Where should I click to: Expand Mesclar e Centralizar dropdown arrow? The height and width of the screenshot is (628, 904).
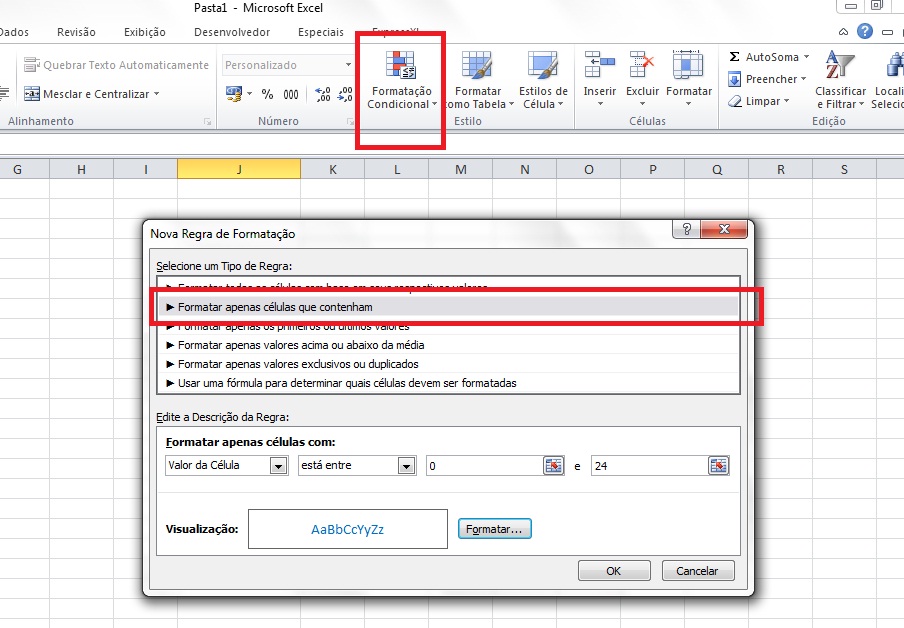pos(156,93)
